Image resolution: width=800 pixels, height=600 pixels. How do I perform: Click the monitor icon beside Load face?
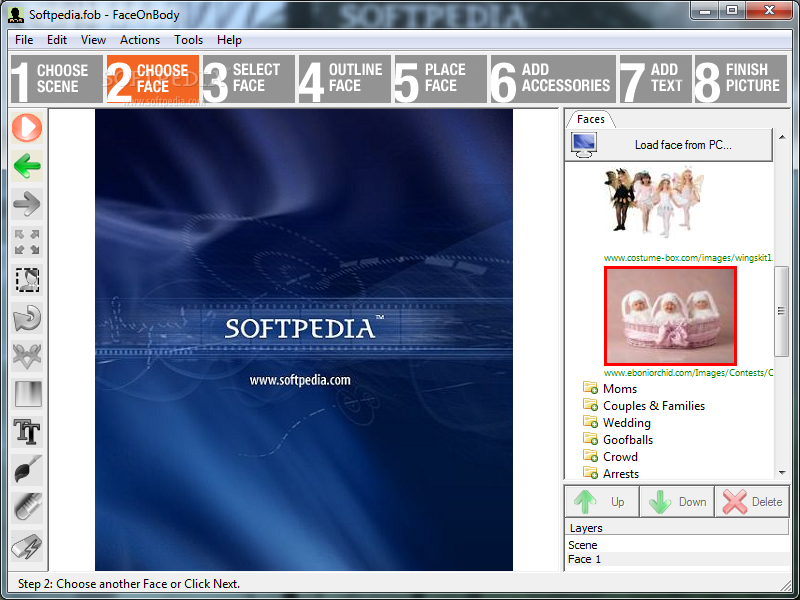(584, 145)
